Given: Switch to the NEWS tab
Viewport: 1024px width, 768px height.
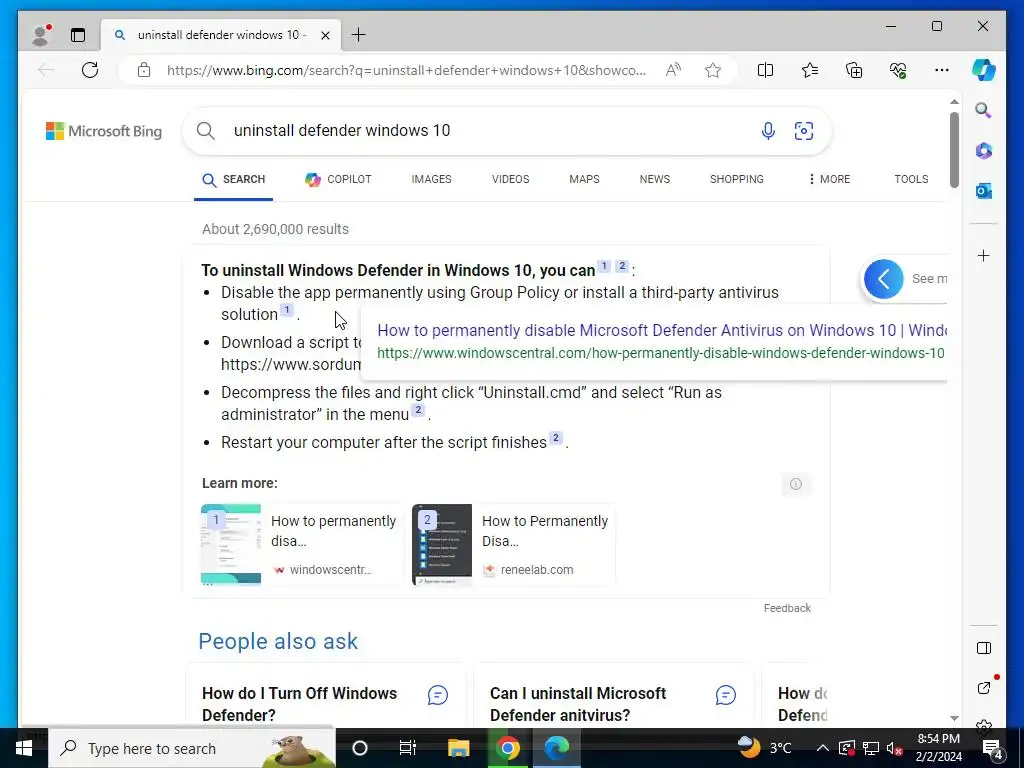Looking at the screenshot, I should click(654, 179).
